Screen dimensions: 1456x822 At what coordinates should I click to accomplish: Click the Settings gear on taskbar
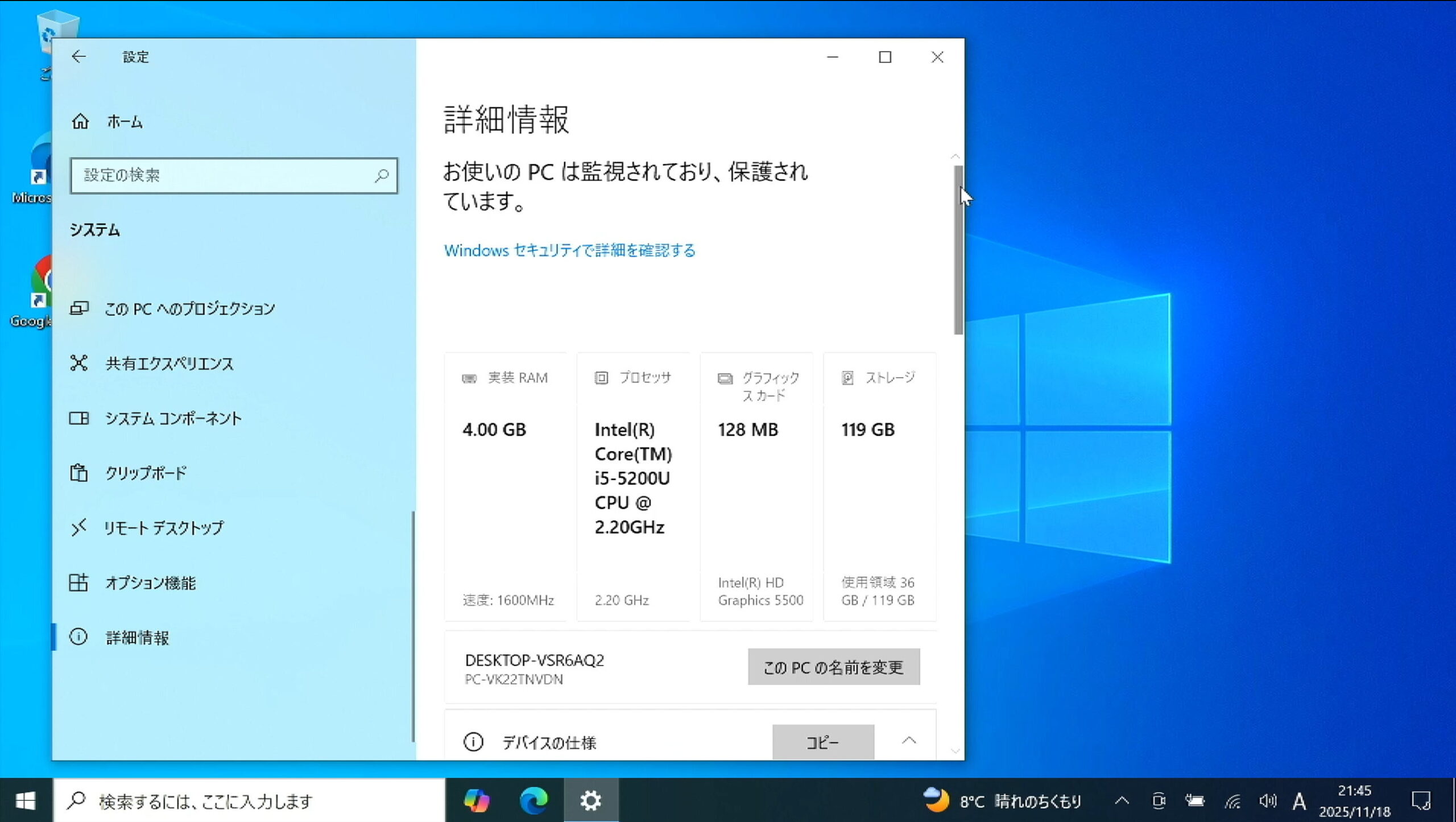pyautogui.click(x=590, y=800)
